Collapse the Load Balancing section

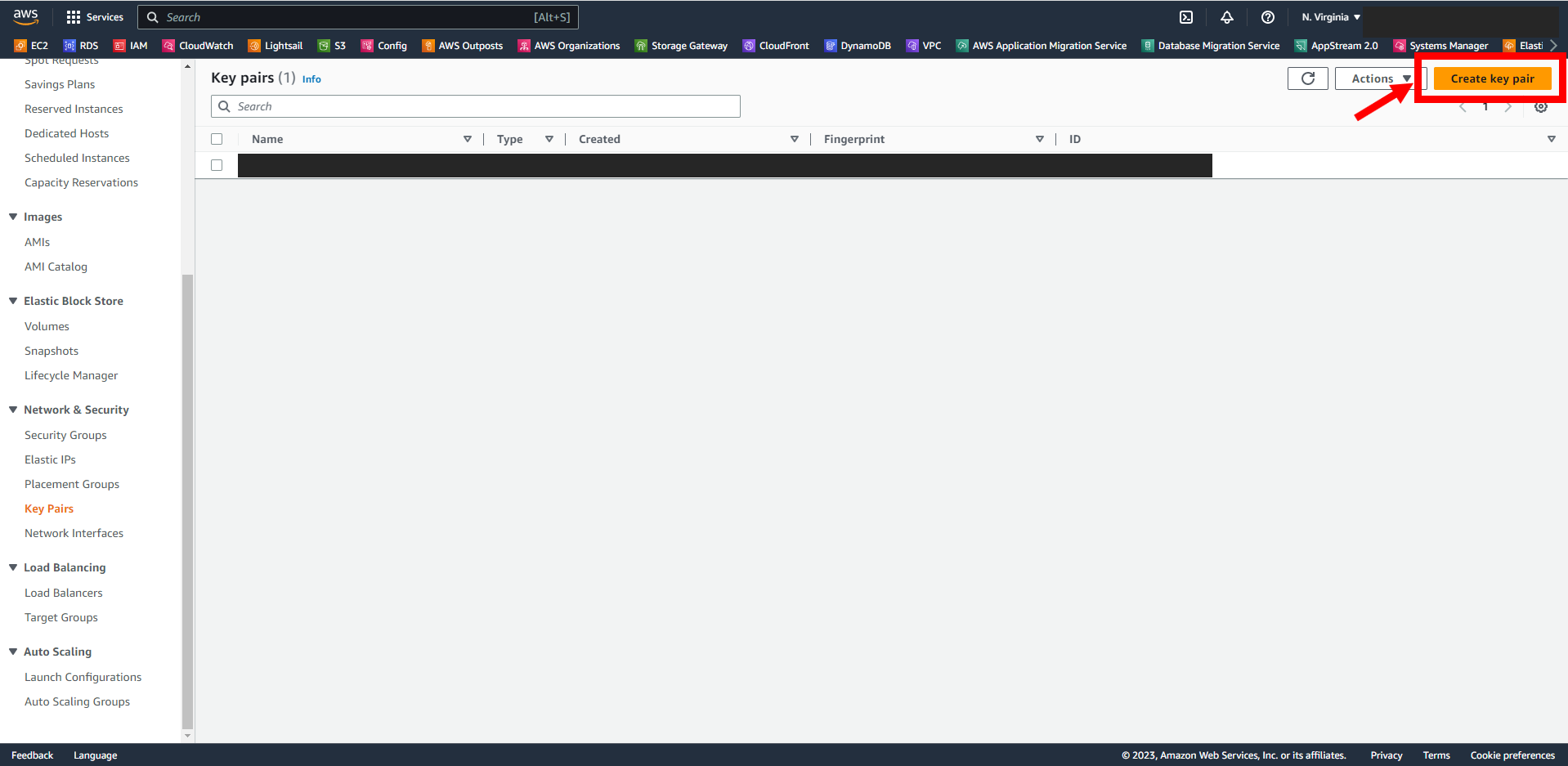click(13, 567)
